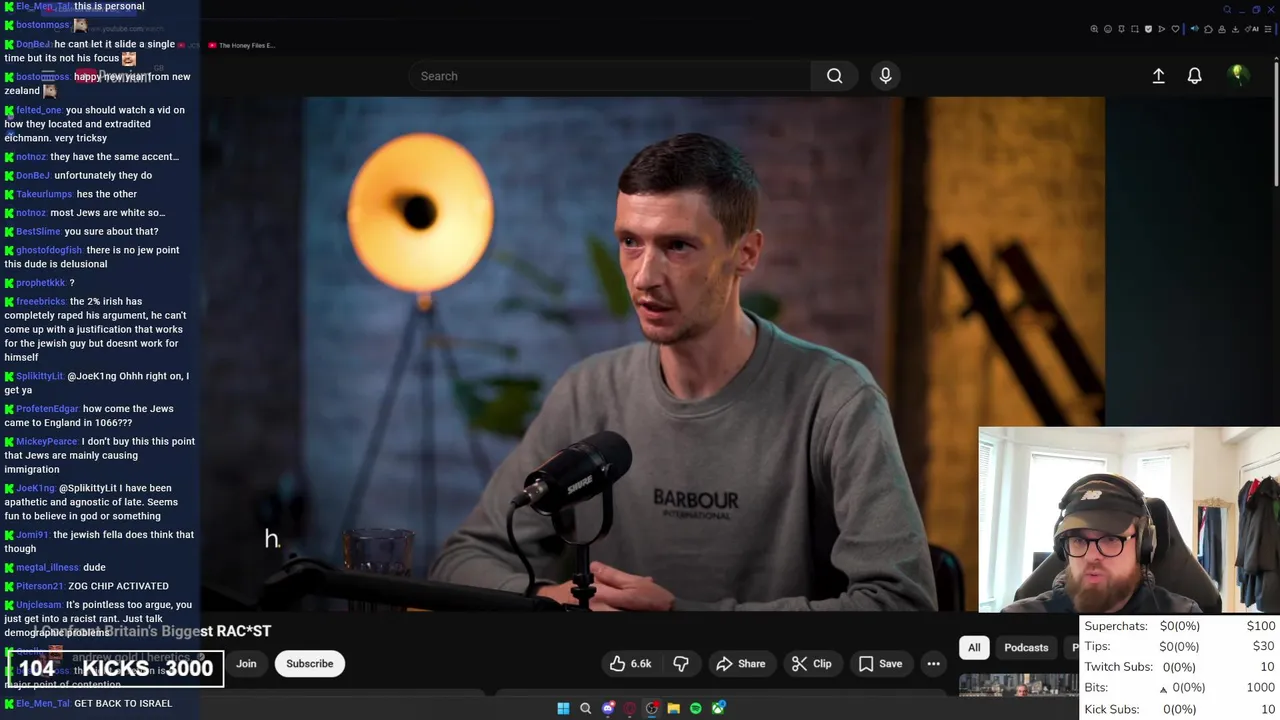Open the browser easy setup menu icon
1280x720 pixels.
pos(1267,29)
